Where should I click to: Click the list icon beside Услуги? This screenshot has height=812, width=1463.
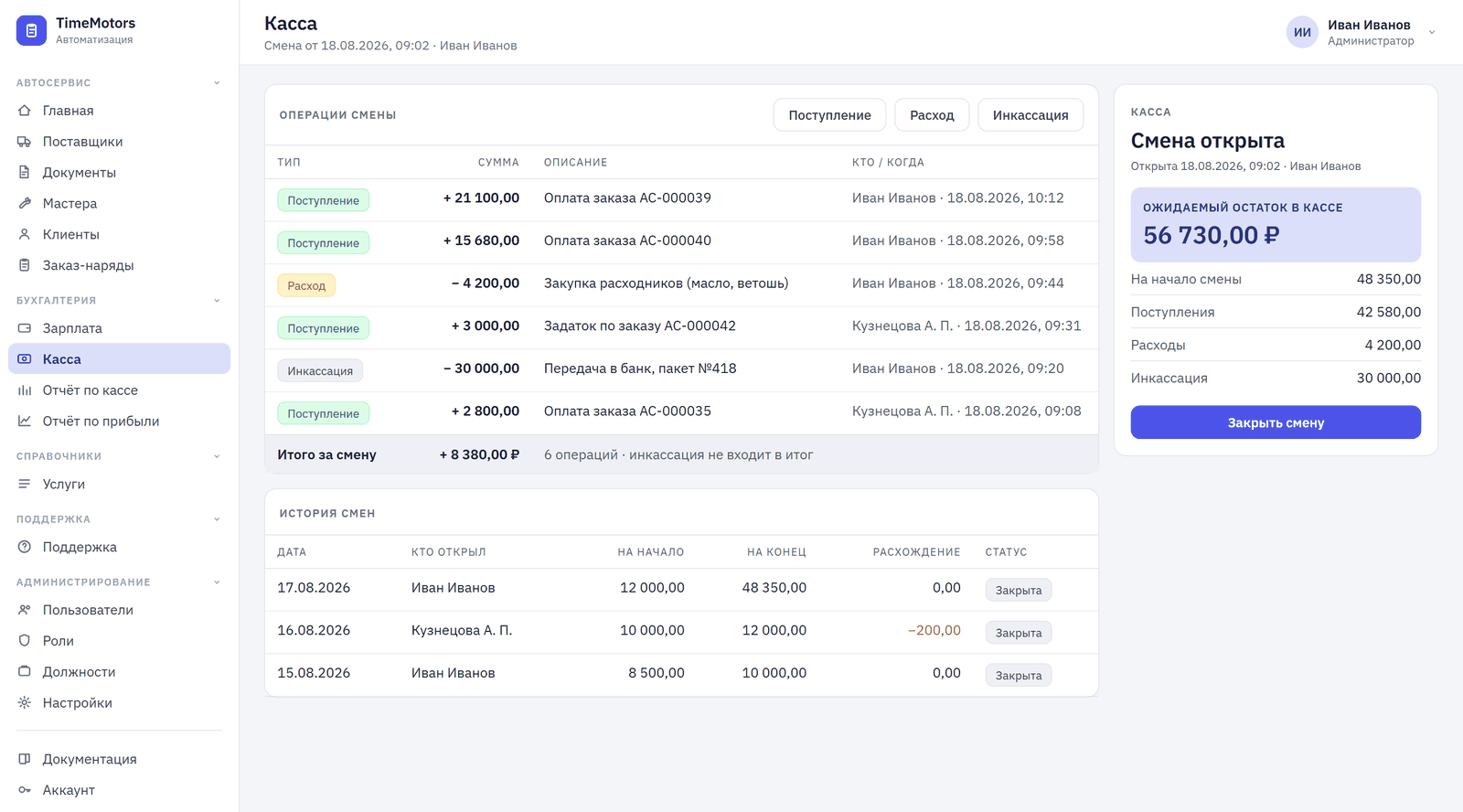[x=25, y=485]
